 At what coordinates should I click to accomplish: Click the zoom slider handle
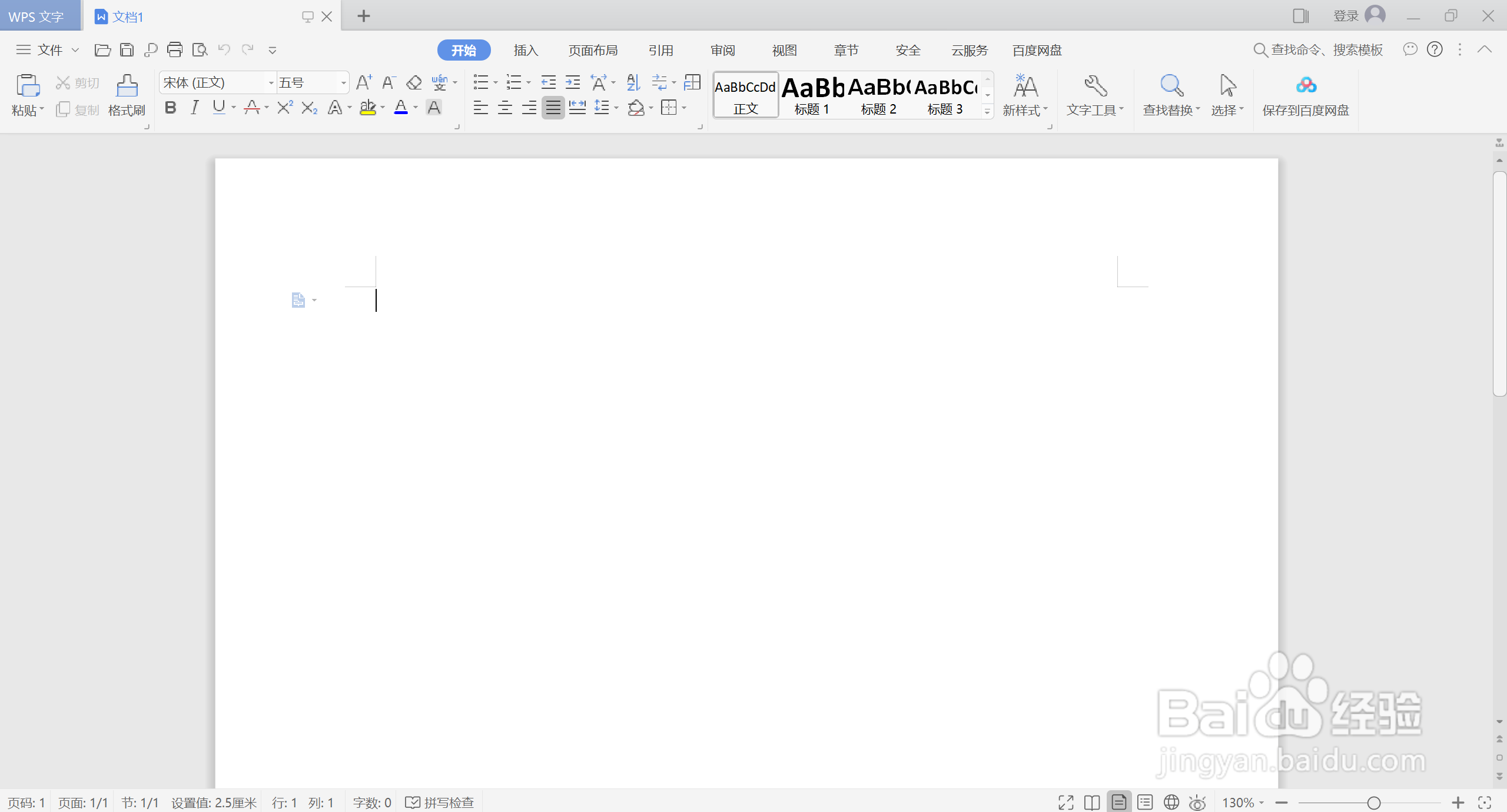1374,803
